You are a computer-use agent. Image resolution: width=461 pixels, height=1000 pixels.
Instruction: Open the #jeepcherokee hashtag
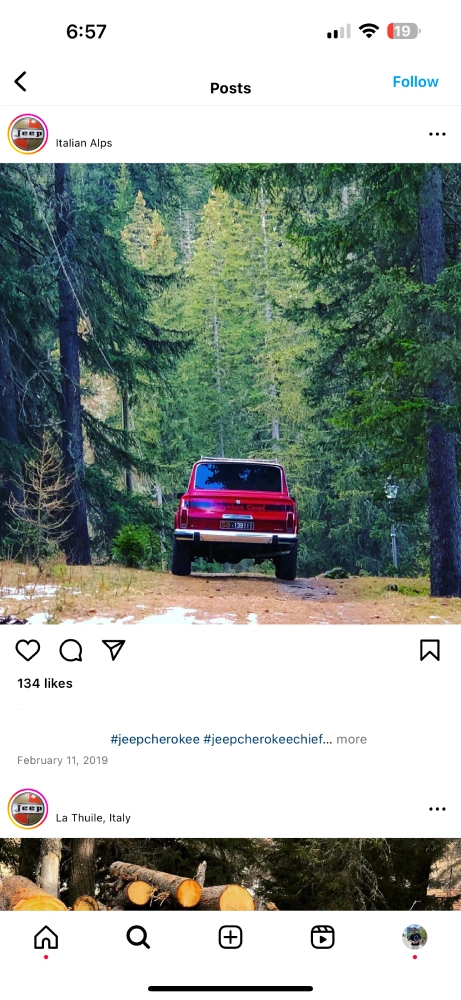tap(154, 739)
